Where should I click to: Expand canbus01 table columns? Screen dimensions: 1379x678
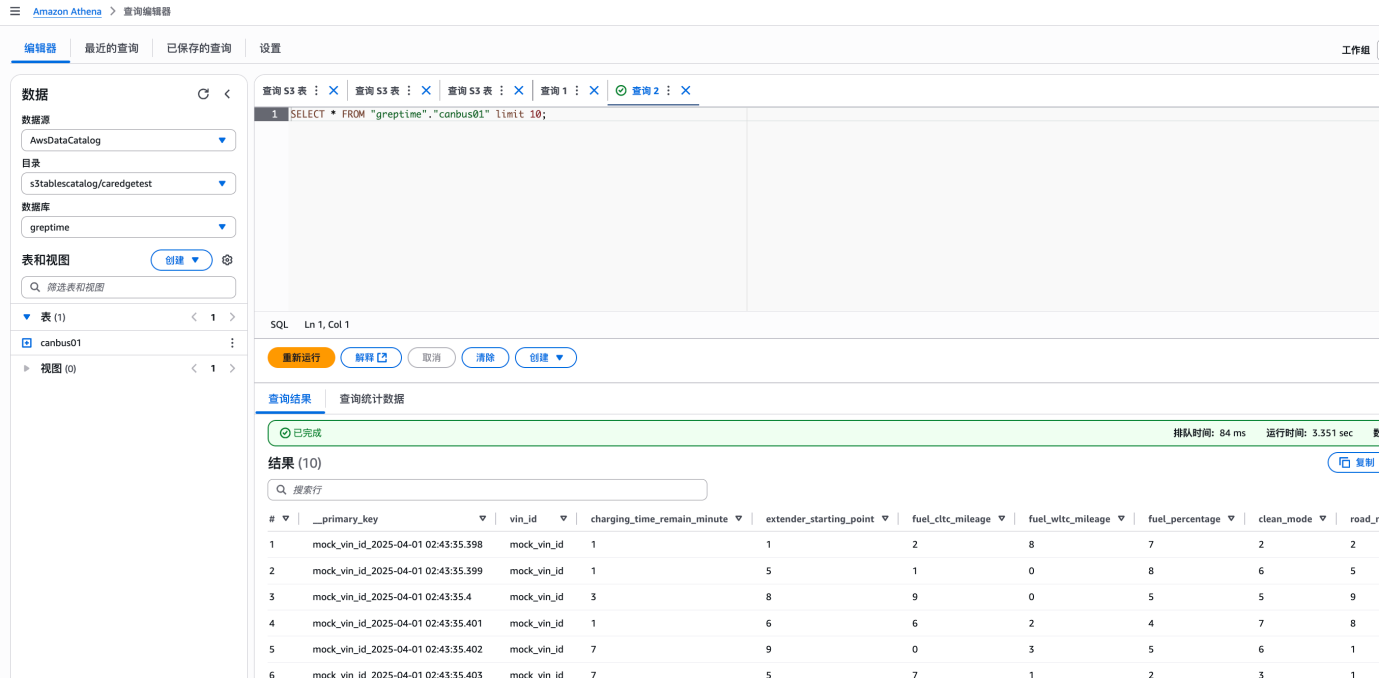27,343
